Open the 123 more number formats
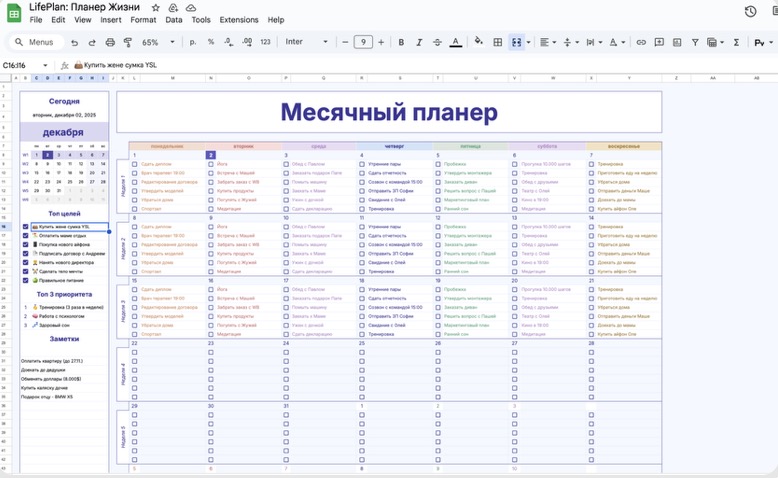 pos(265,42)
